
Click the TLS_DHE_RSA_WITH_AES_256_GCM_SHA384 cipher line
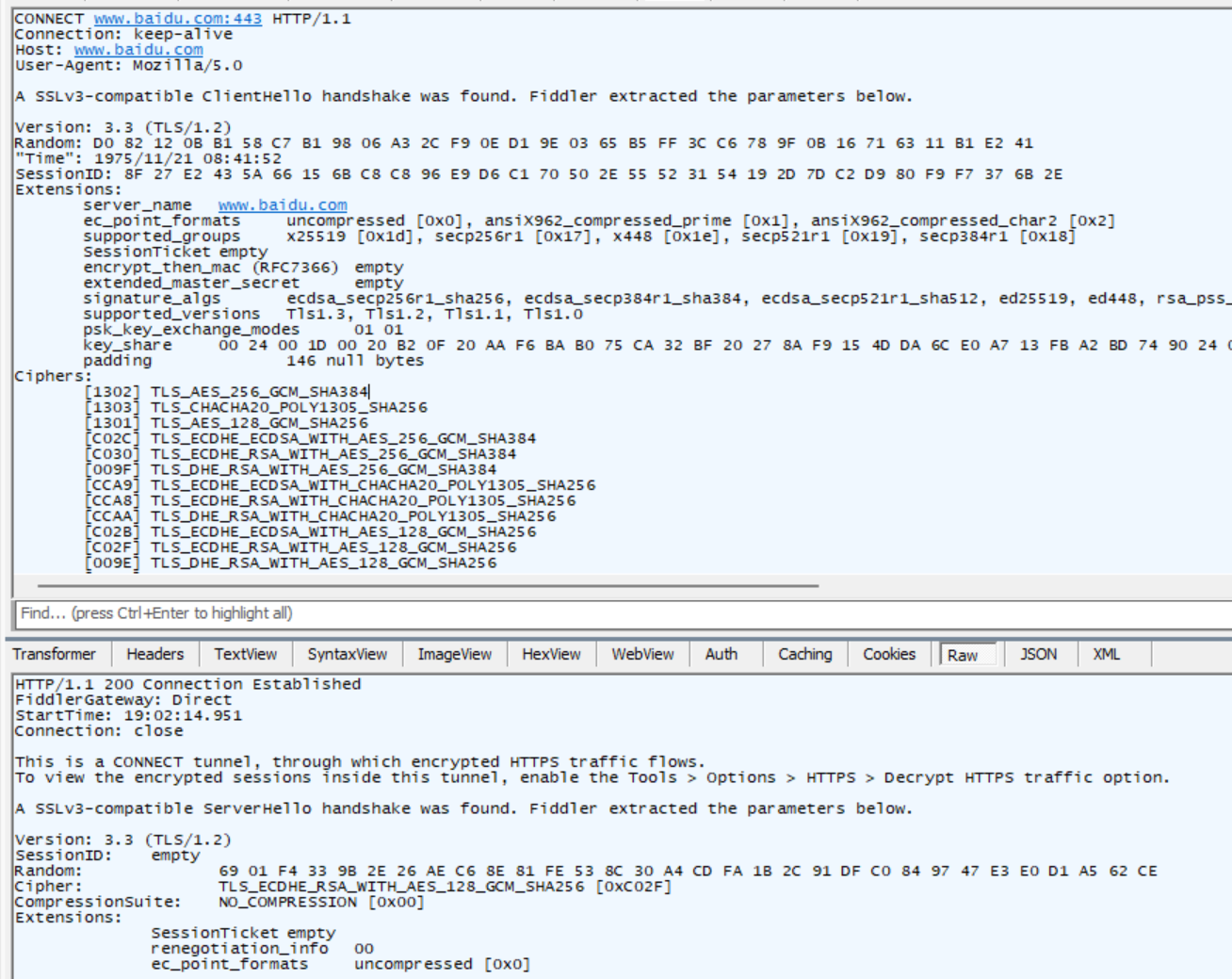(290, 470)
